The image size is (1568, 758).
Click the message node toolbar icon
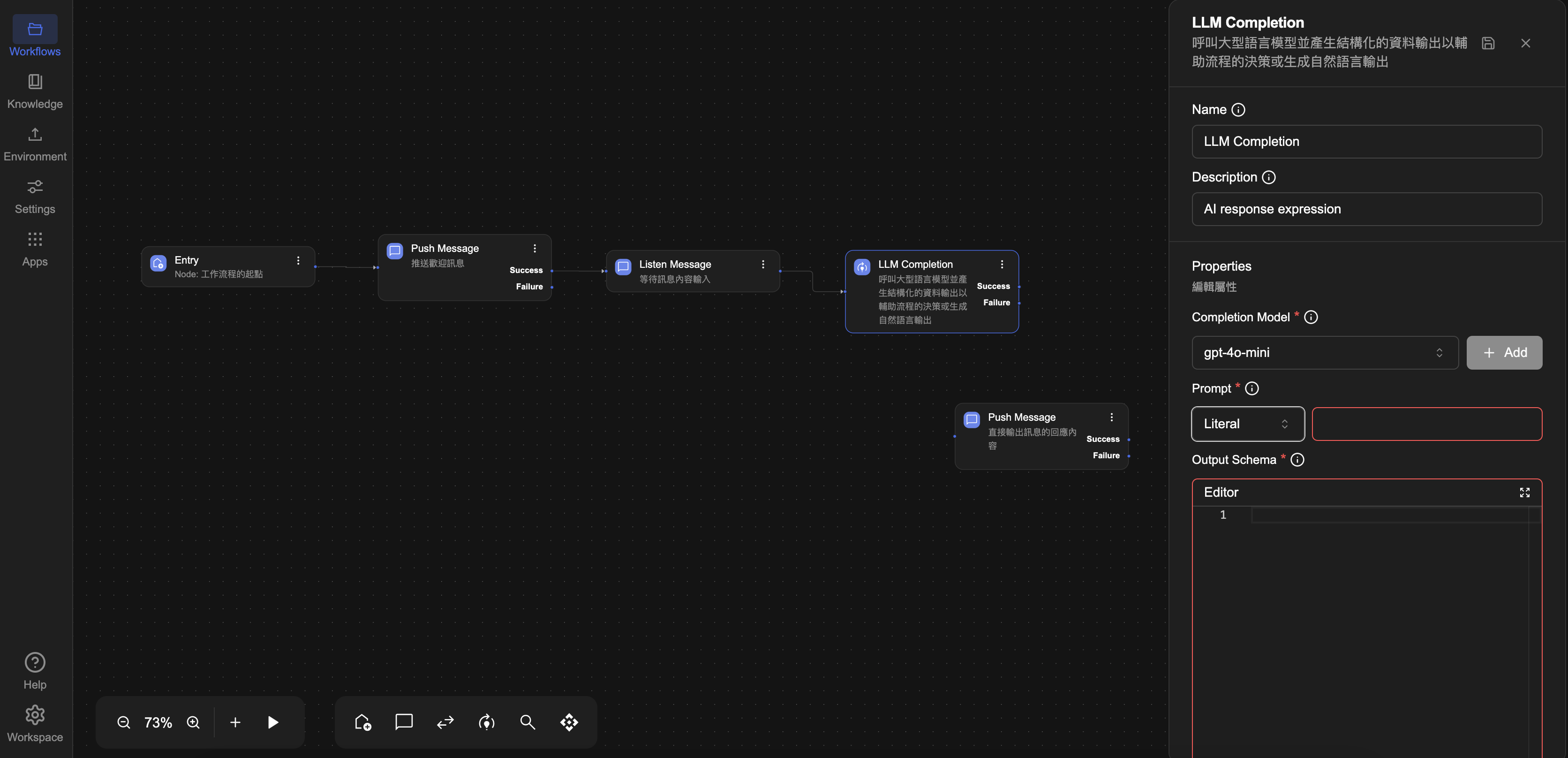tap(404, 722)
